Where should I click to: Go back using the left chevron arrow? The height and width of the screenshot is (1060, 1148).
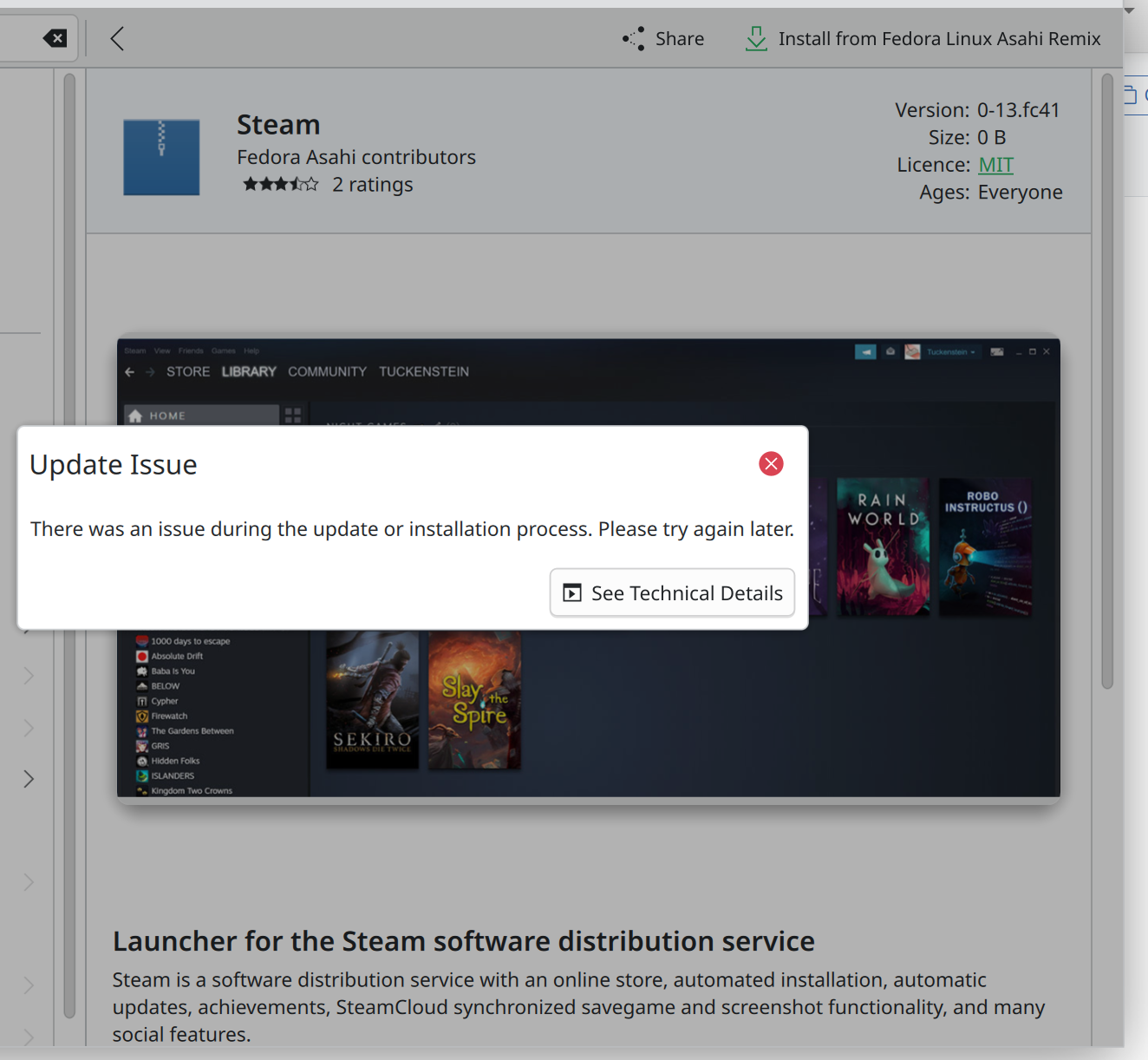tap(117, 38)
